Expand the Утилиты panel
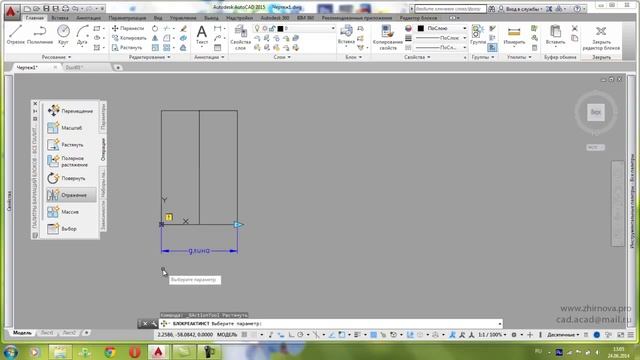 coord(519,57)
